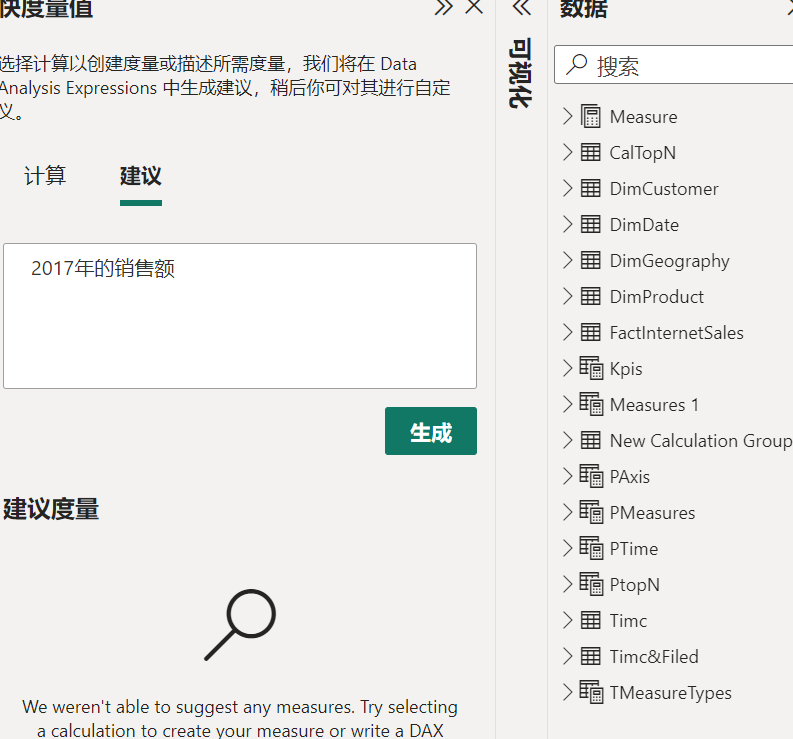Expand the Timc table node
Screen dimensions: 793x739
(x=567, y=620)
